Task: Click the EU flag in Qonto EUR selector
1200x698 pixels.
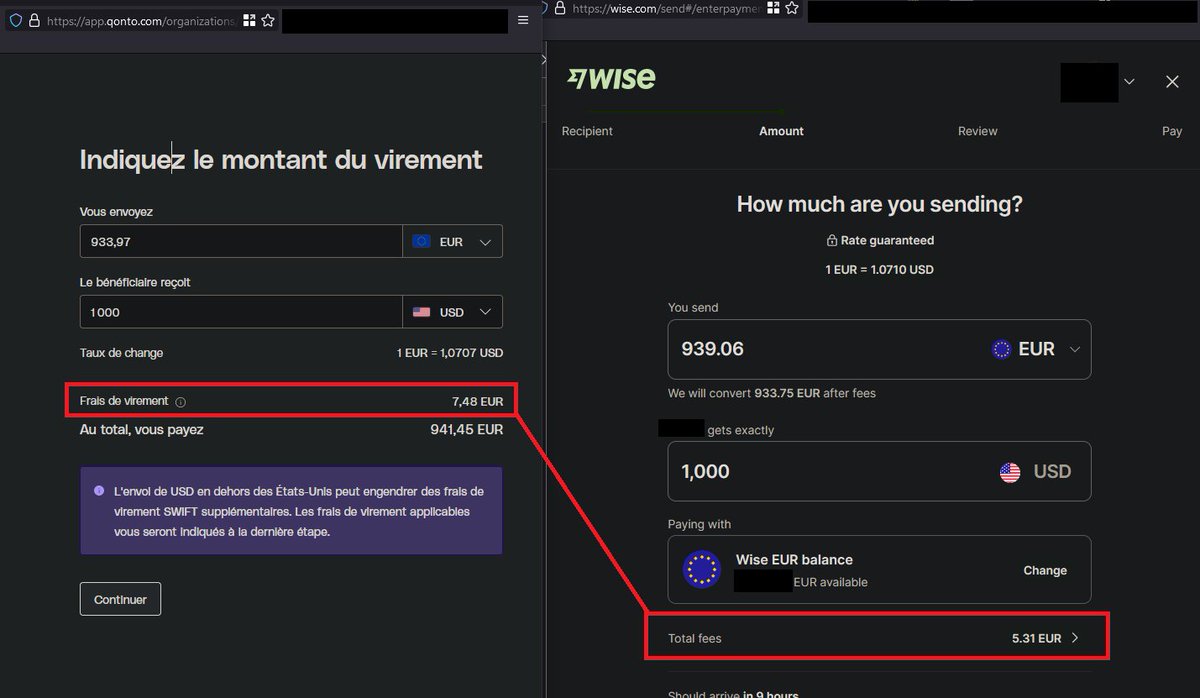Action: tap(421, 242)
